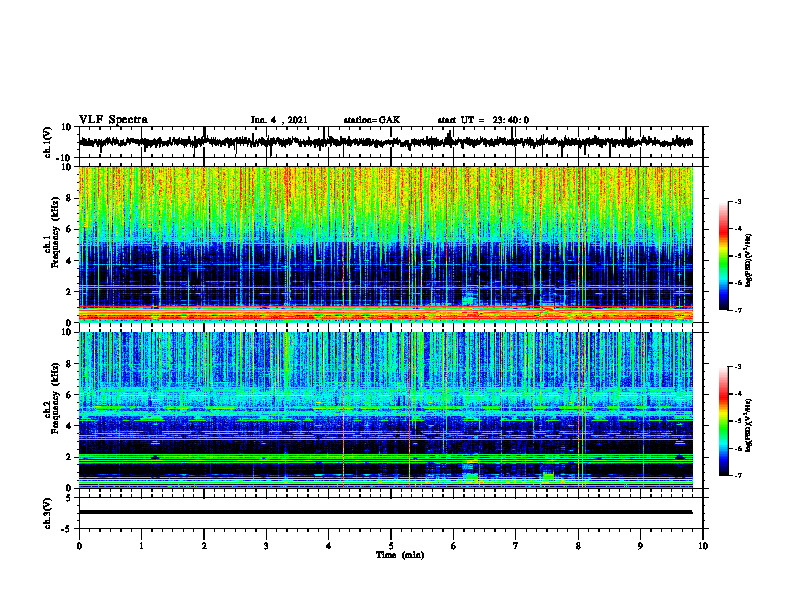792x612 pixels.
Task: Click the "-7" label on ch.2 color bar
Action: [x=738, y=475]
